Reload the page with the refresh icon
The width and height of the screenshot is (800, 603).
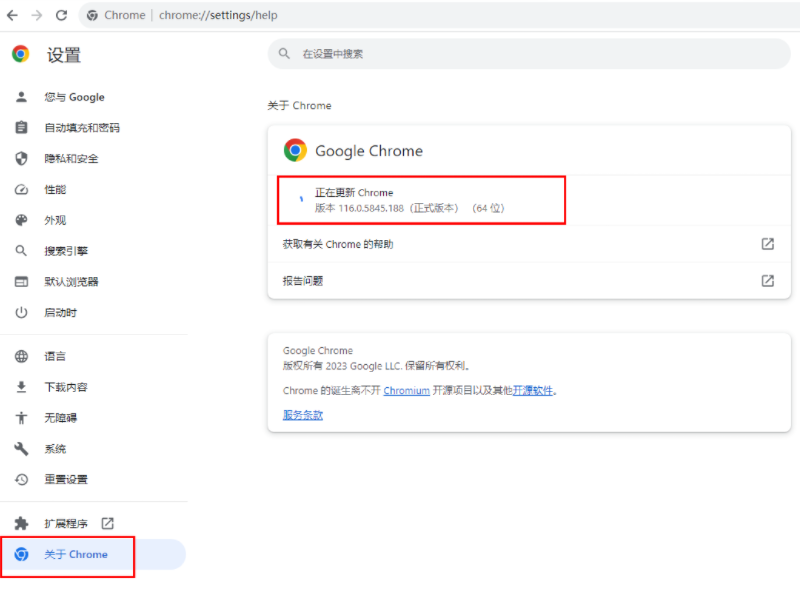[61, 15]
